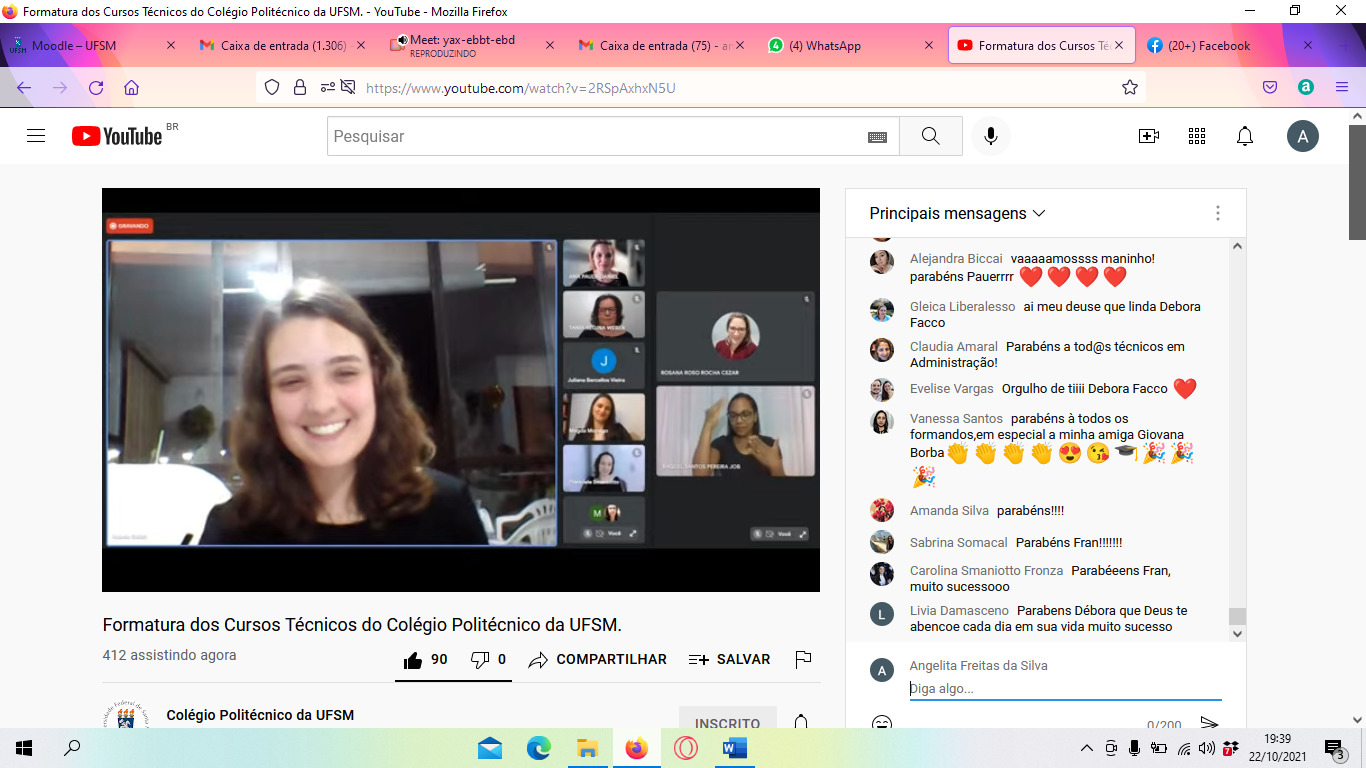Open the on-screen keyboard icon in search

(x=877, y=137)
